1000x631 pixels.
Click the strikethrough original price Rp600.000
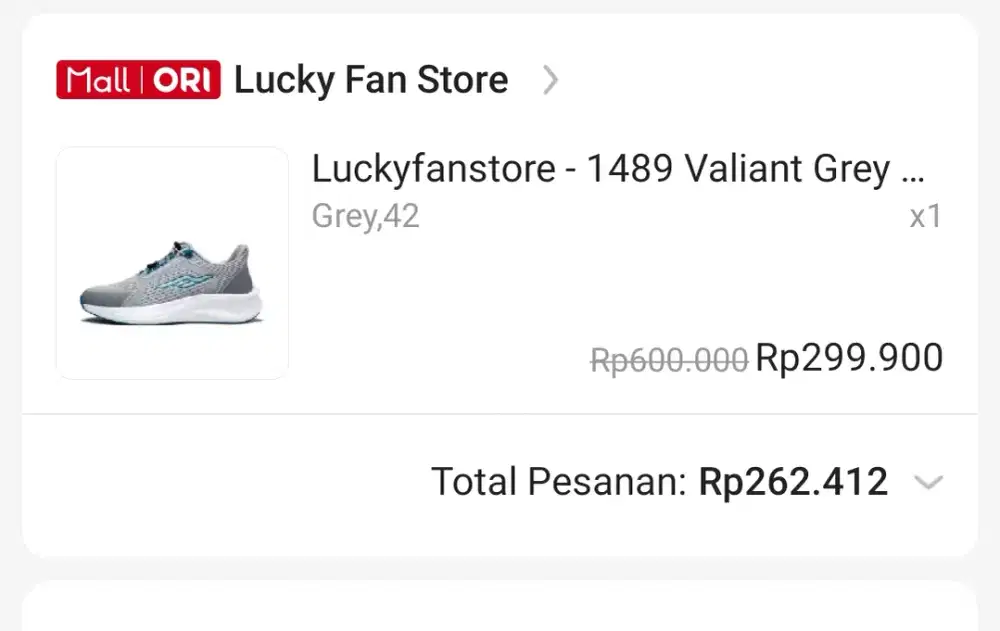[671, 358]
